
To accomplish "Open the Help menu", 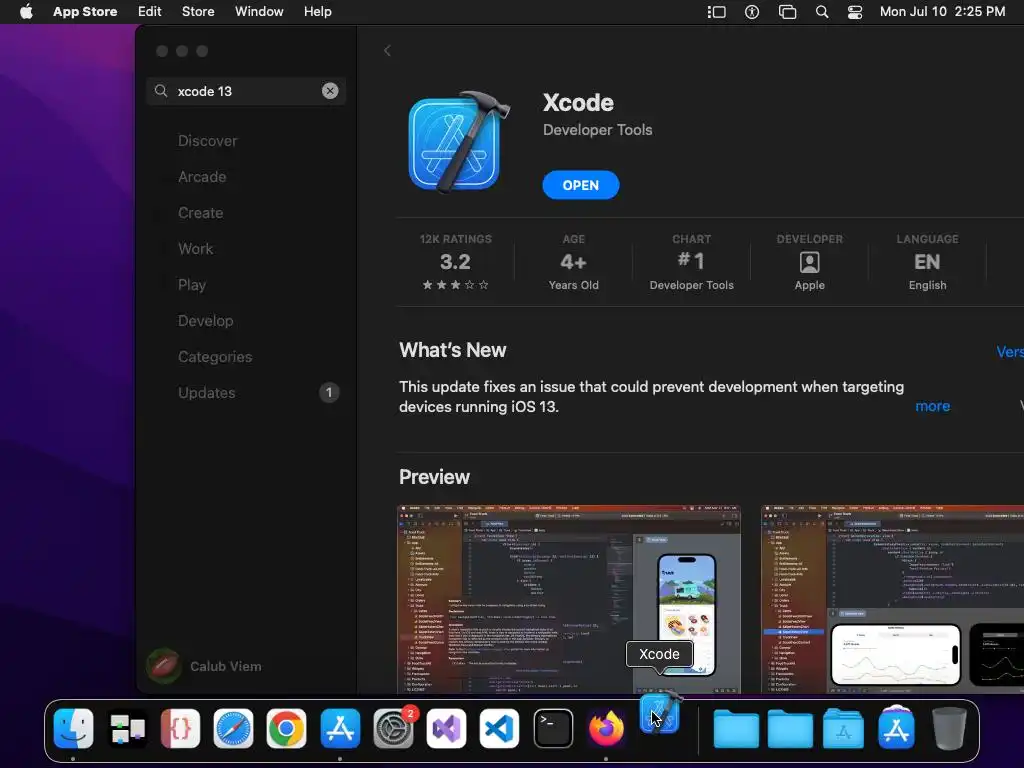I will click(x=317, y=11).
